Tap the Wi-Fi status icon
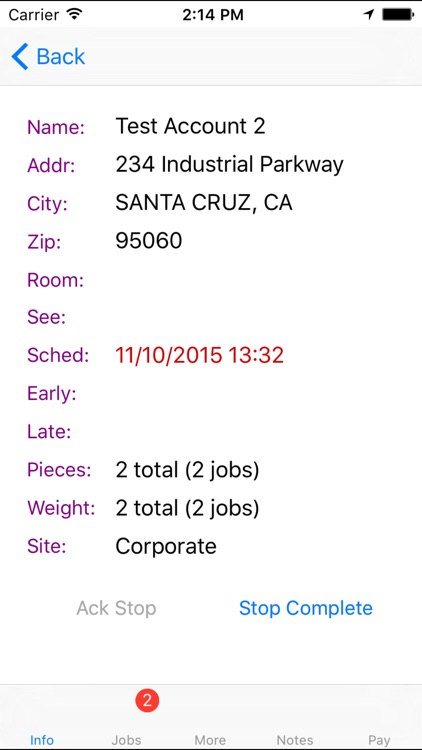This screenshot has width=422, height=750. (x=75, y=14)
